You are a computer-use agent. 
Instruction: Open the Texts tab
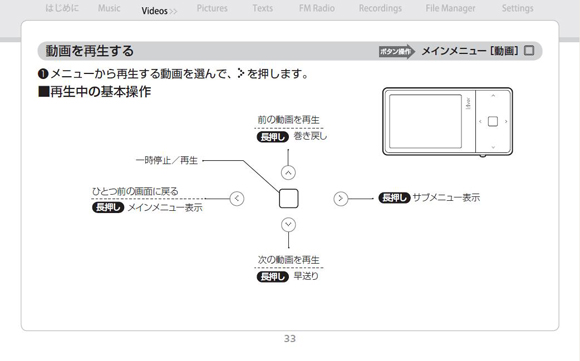click(x=263, y=8)
